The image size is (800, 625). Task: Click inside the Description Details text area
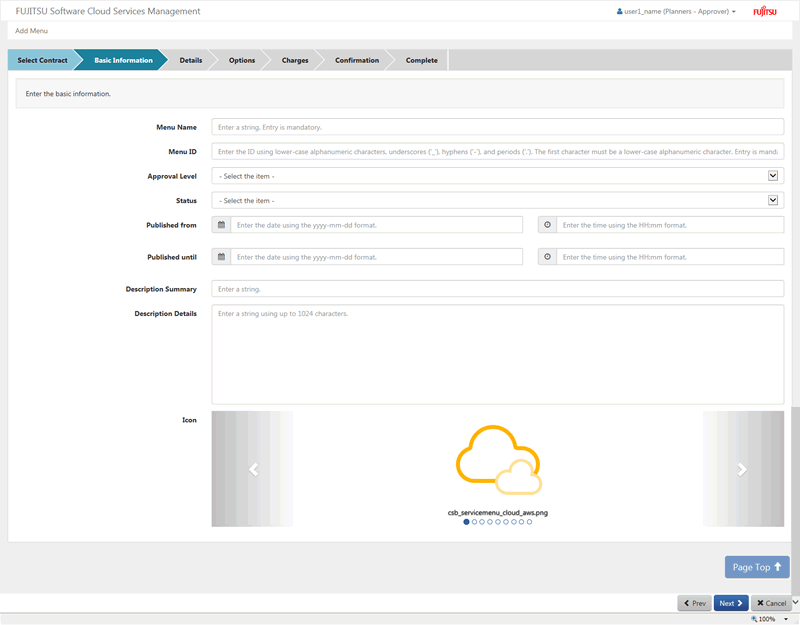(497, 355)
